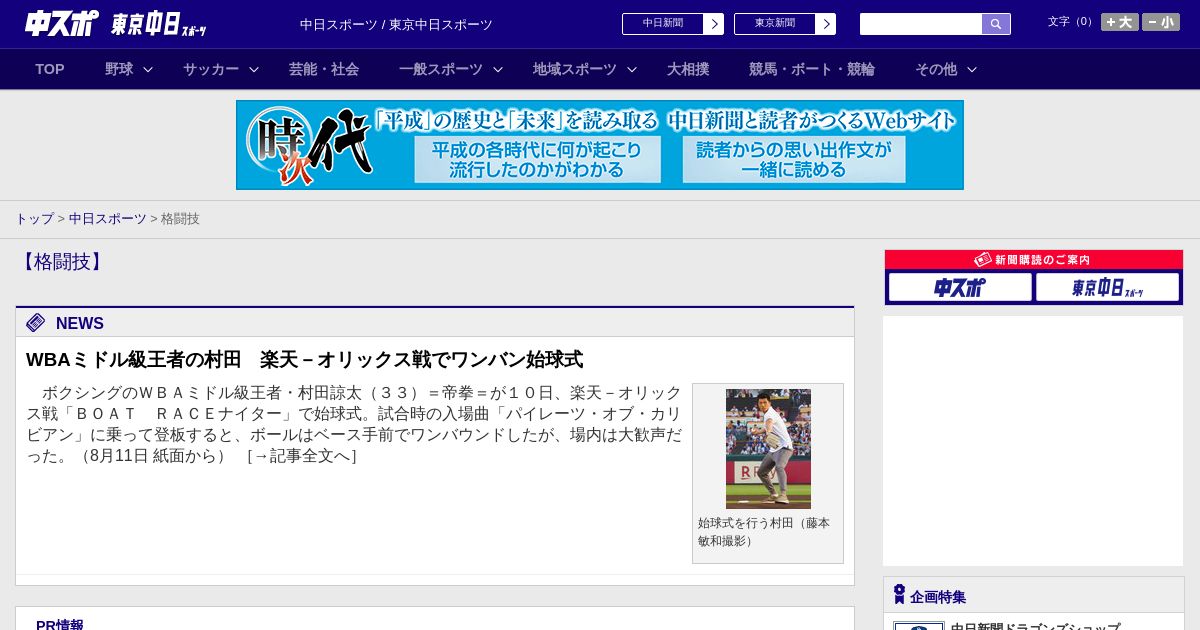
Task: Click the 格闘技 page heading text
Action: pyautogui.click(x=61, y=262)
